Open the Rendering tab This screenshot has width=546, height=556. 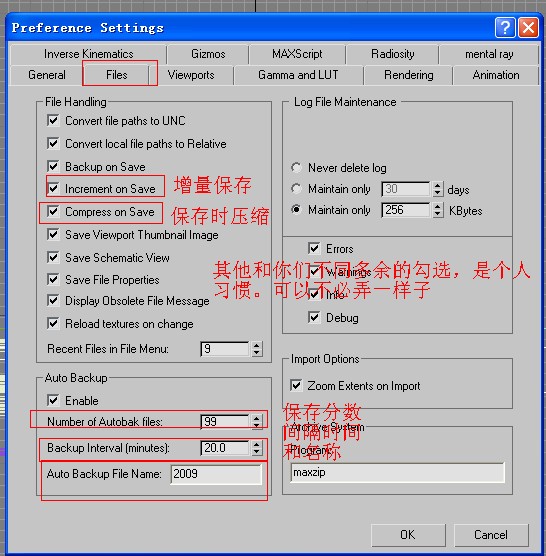pyautogui.click(x=408, y=75)
